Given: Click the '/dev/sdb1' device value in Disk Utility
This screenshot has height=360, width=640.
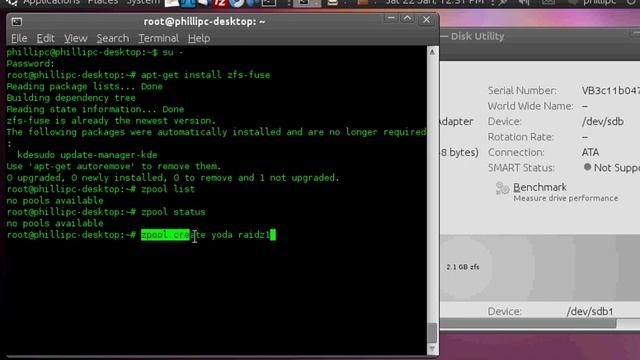Looking at the screenshot, I should click(590, 312).
